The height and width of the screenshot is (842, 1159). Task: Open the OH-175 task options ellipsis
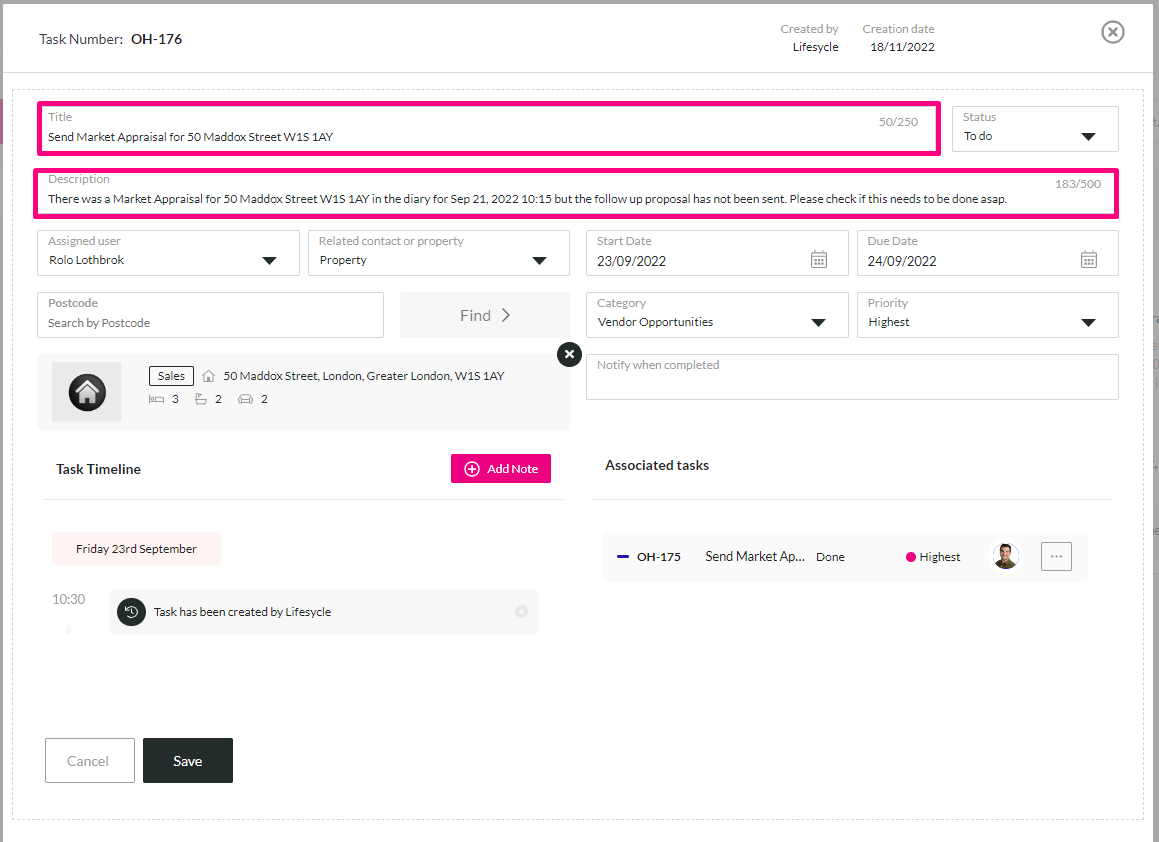pos(1056,557)
